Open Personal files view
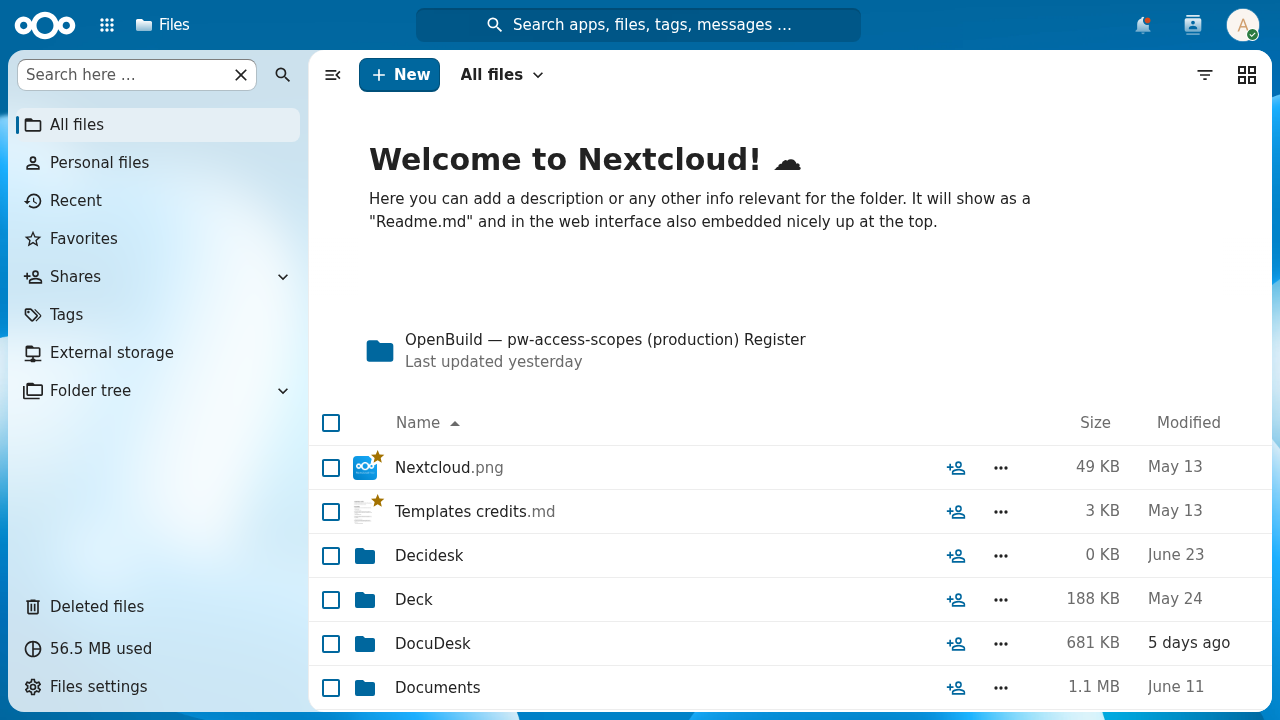1280x720 pixels. coord(158,163)
